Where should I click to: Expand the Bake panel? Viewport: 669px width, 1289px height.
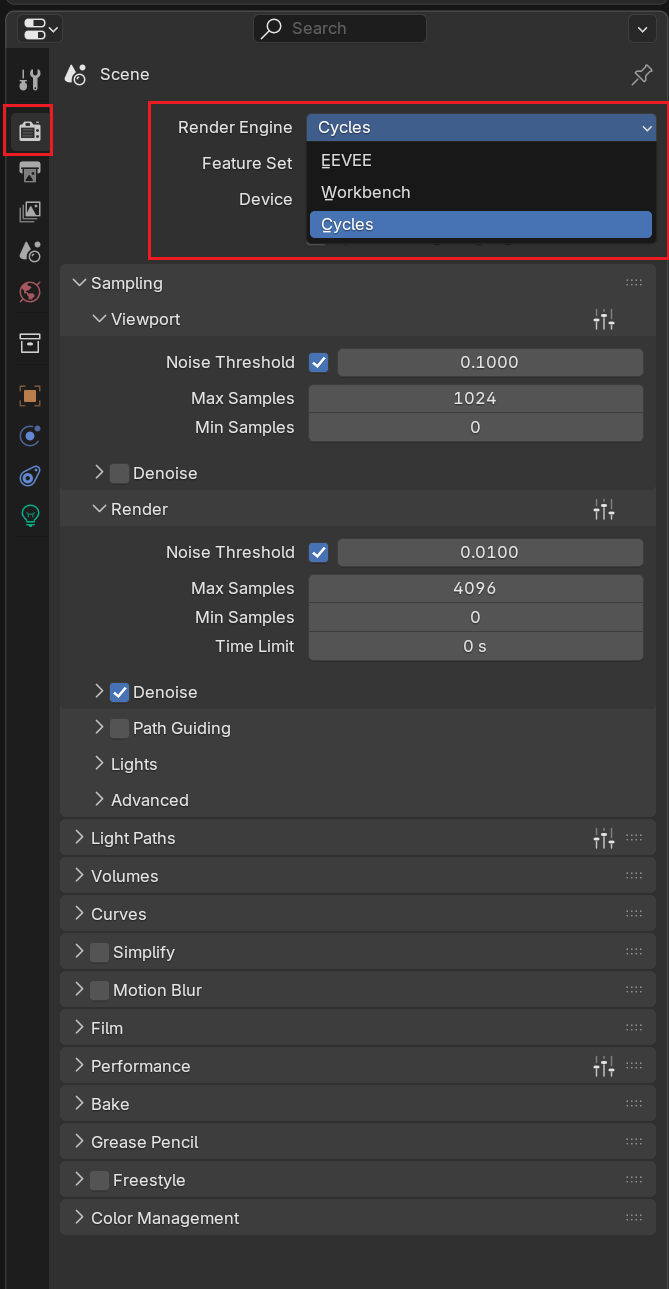(x=80, y=1104)
